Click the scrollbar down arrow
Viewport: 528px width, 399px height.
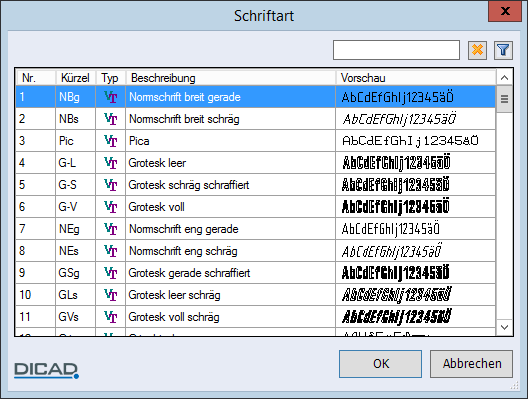504,327
